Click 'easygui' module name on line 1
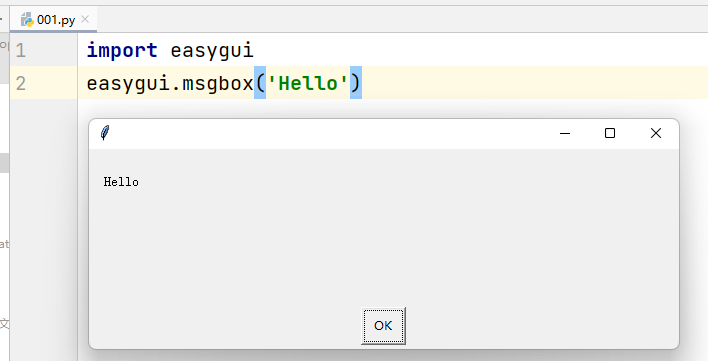The image size is (708, 361). [x=212, y=50]
